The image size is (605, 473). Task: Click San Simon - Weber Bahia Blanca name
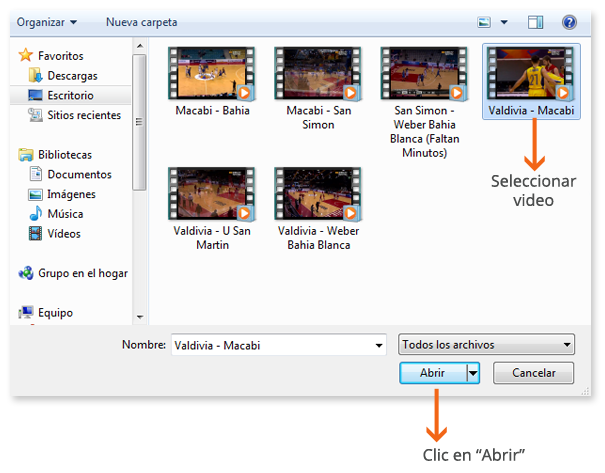424,132
